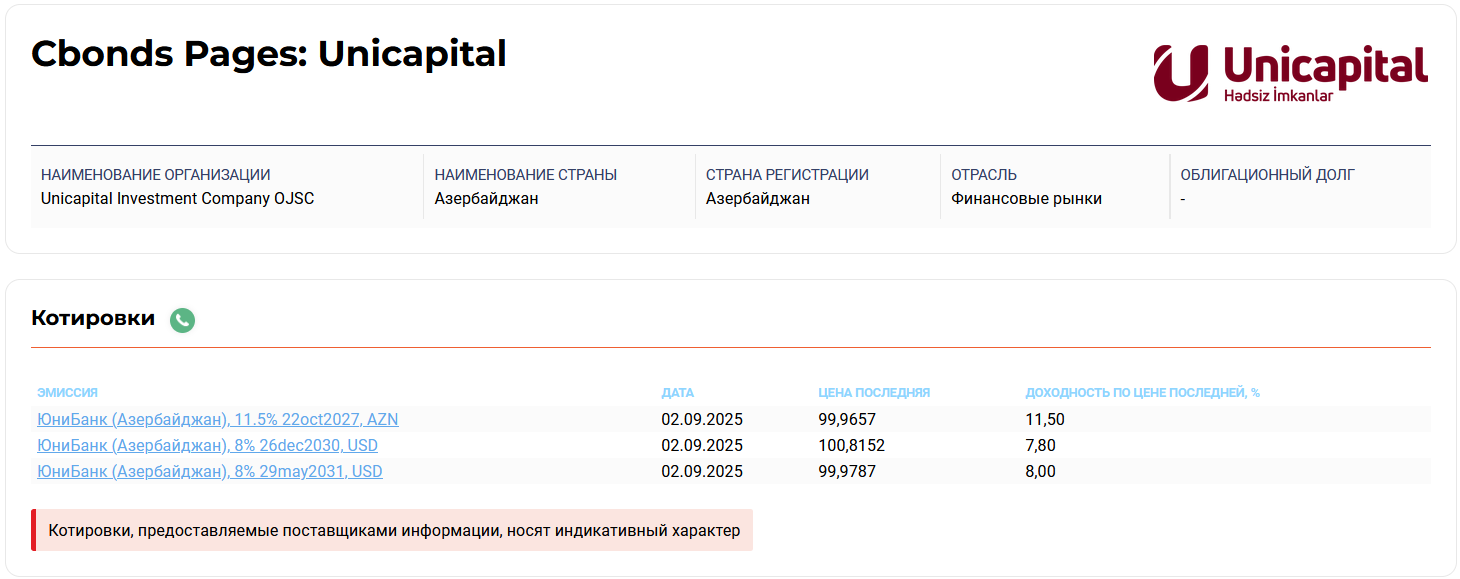
Task: Click the Котировки section heading
Action: [x=93, y=319]
